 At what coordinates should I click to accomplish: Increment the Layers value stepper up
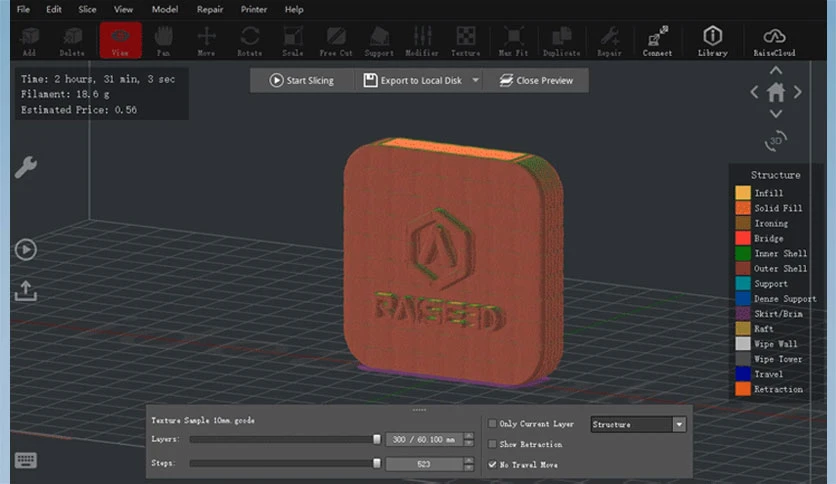click(x=469, y=436)
